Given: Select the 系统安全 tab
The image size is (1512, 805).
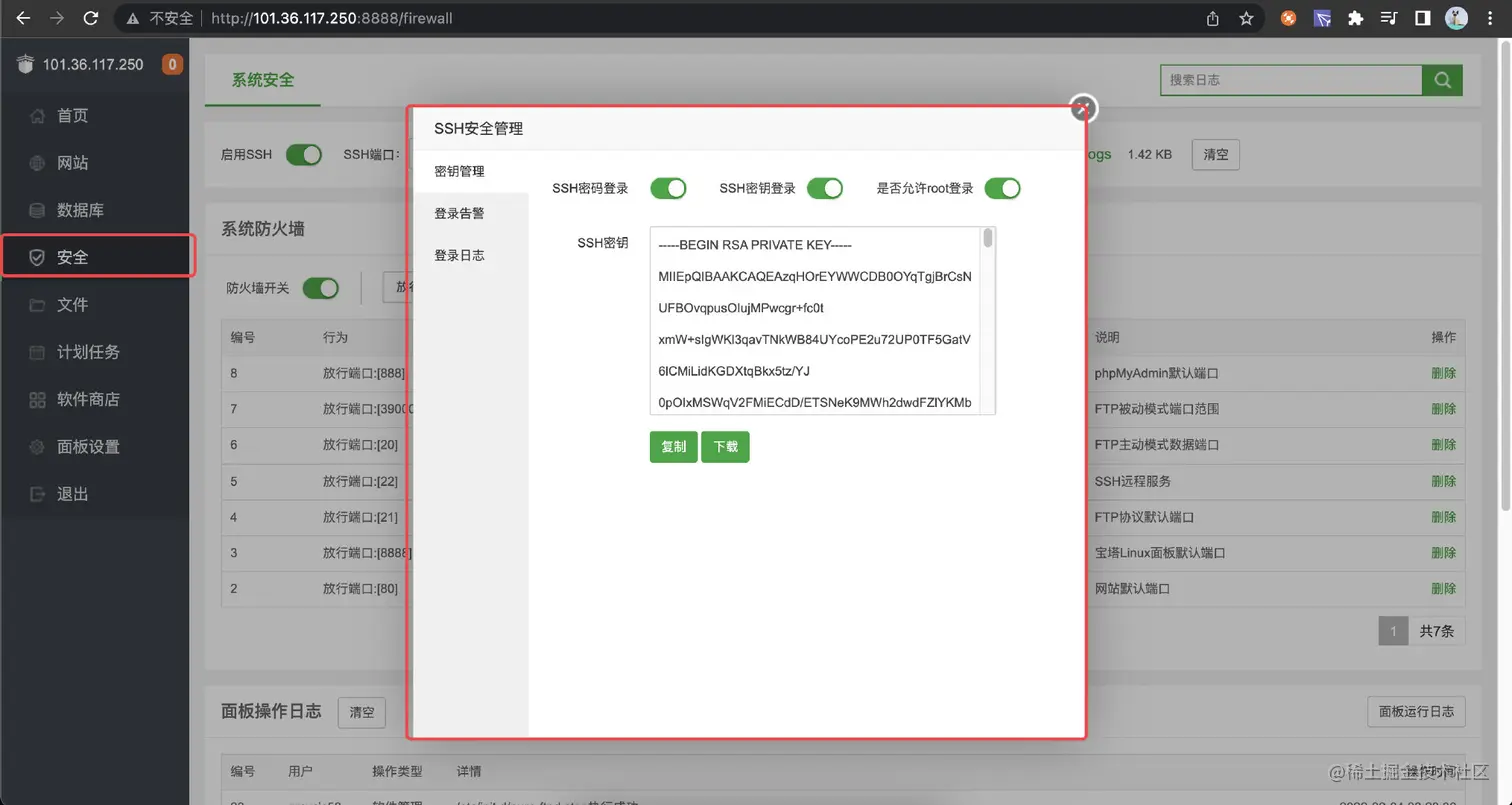Looking at the screenshot, I should click(263, 80).
